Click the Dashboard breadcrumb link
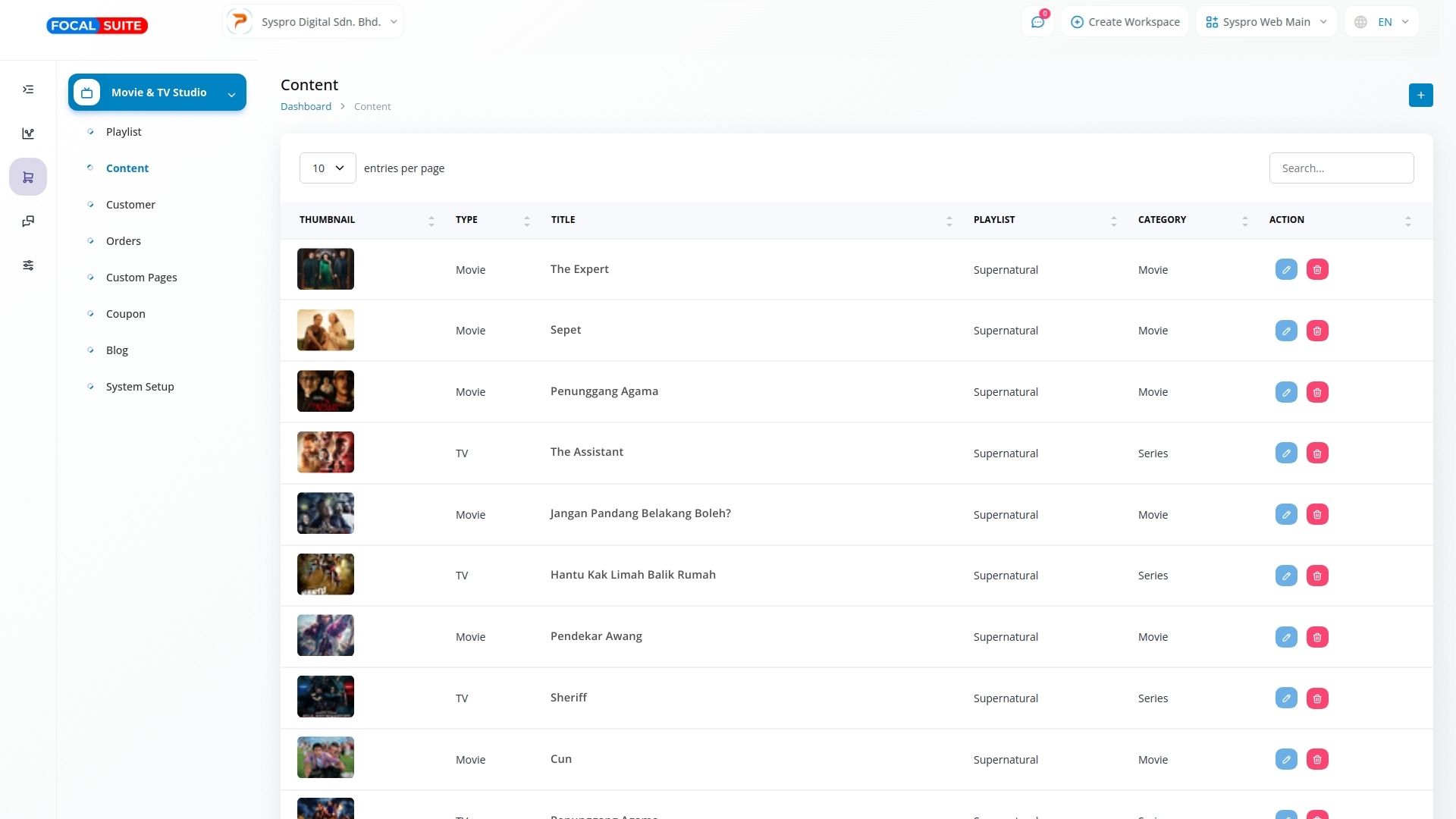Image resolution: width=1456 pixels, height=819 pixels. pos(306,106)
